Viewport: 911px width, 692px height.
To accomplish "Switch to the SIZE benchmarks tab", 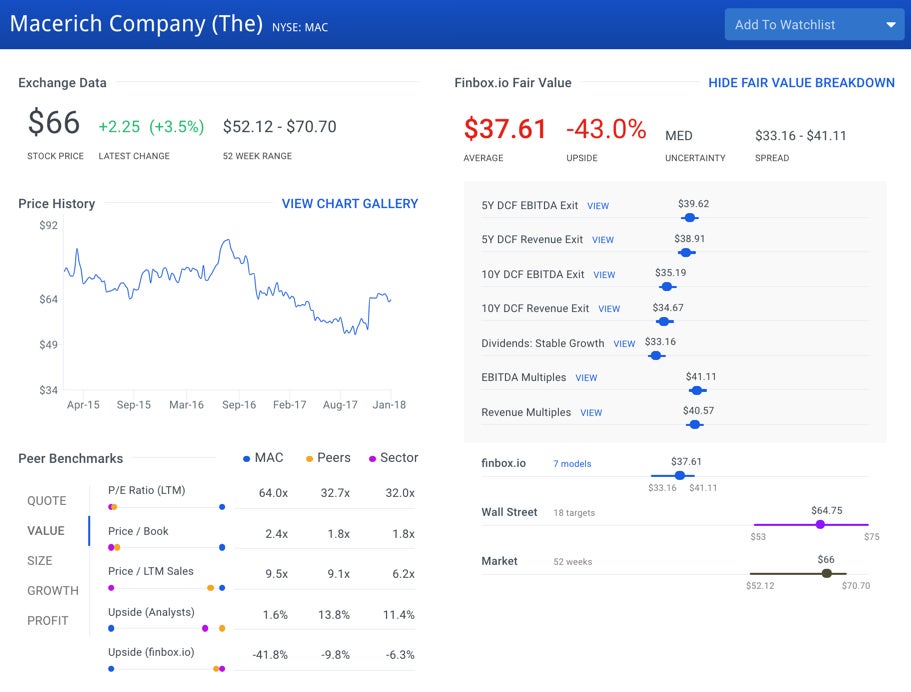I will click(40, 561).
